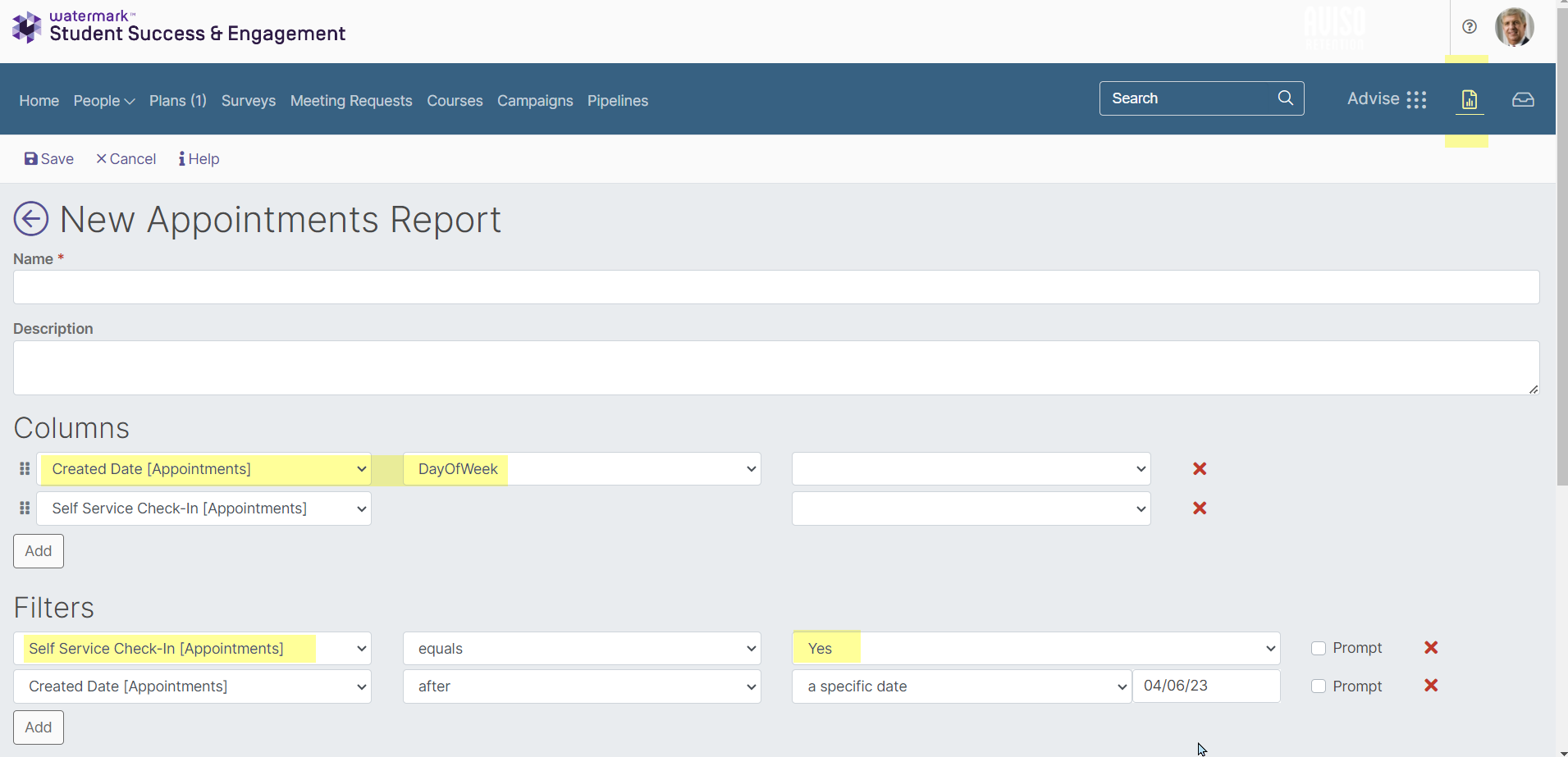
Task: Toggle Prompt for Created Date filter
Action: tap(1319, 686)
